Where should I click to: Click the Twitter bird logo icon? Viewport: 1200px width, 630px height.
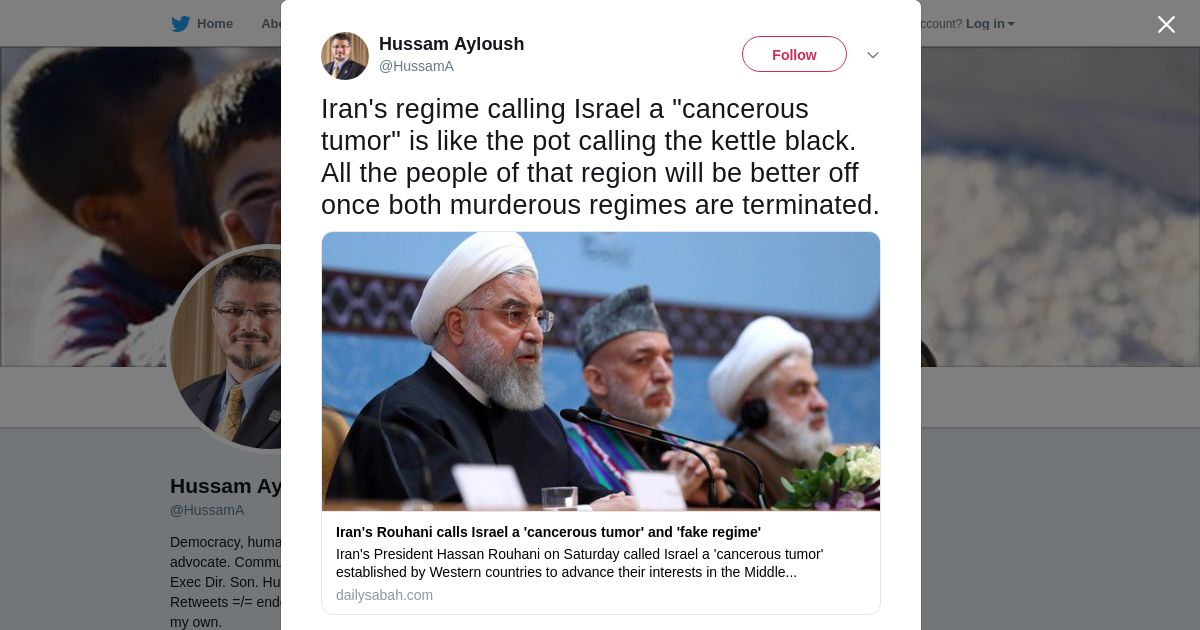(180, 23)
